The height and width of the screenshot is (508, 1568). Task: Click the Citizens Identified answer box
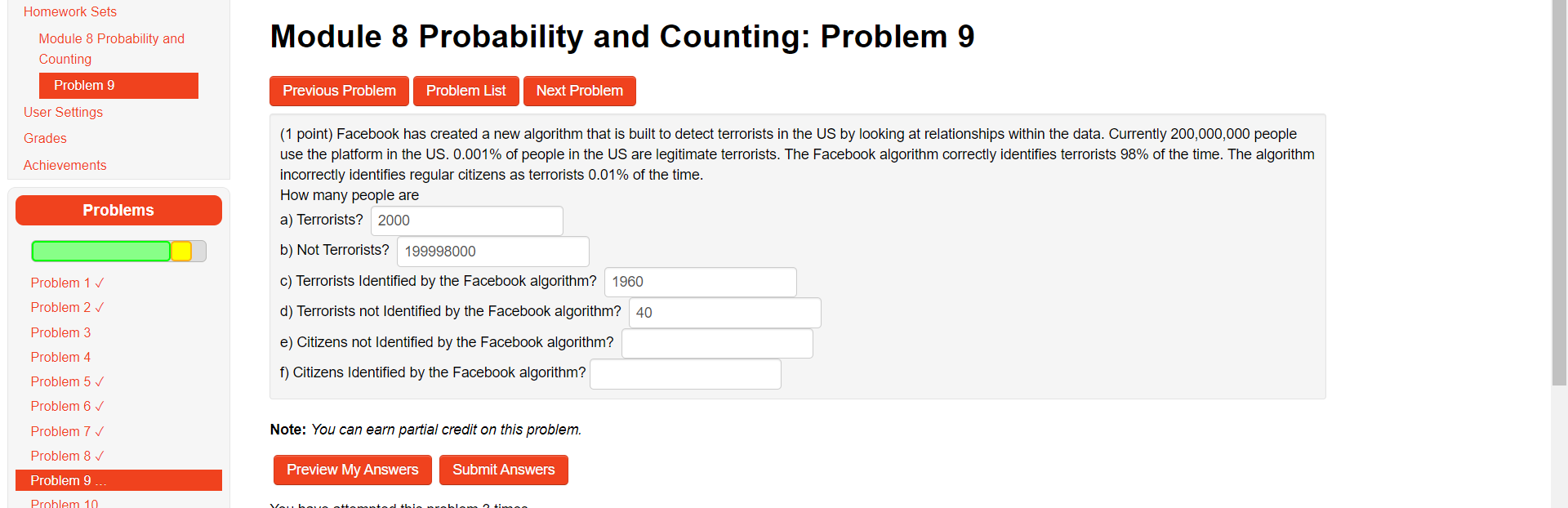685,374
